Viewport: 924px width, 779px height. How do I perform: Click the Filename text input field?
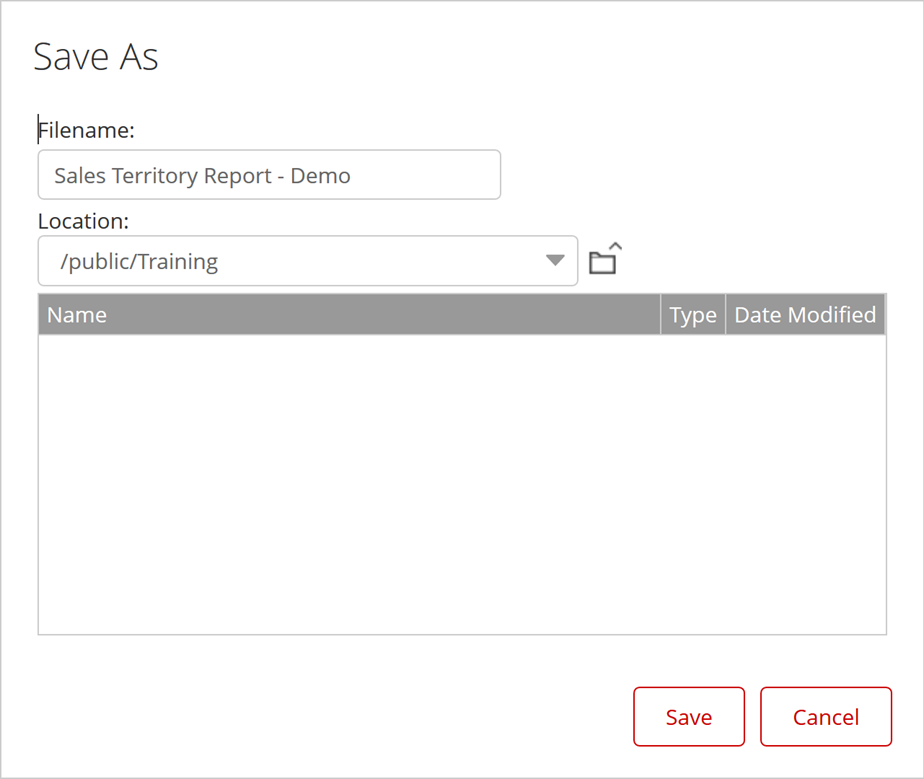pos(268,175)
